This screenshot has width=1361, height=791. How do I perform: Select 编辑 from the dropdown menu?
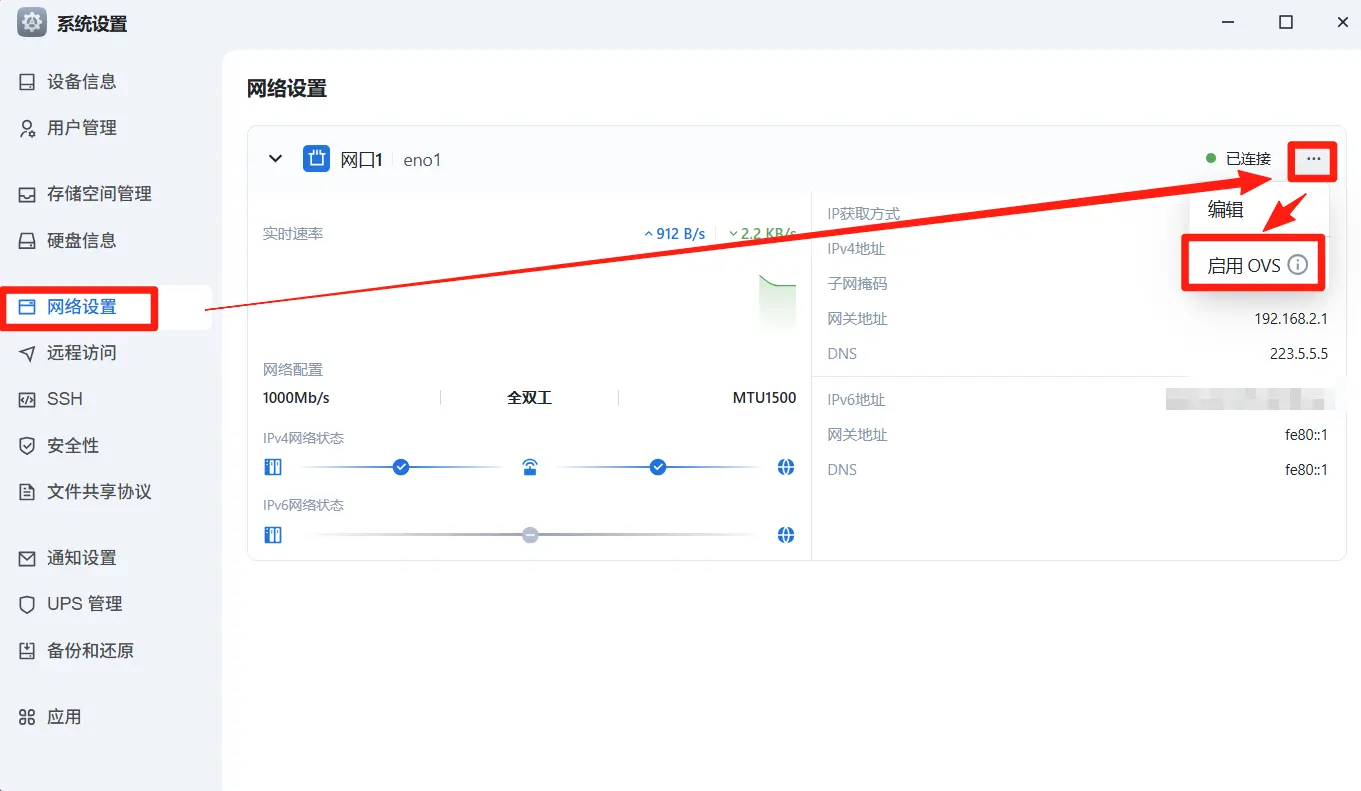click(1225, 209)
